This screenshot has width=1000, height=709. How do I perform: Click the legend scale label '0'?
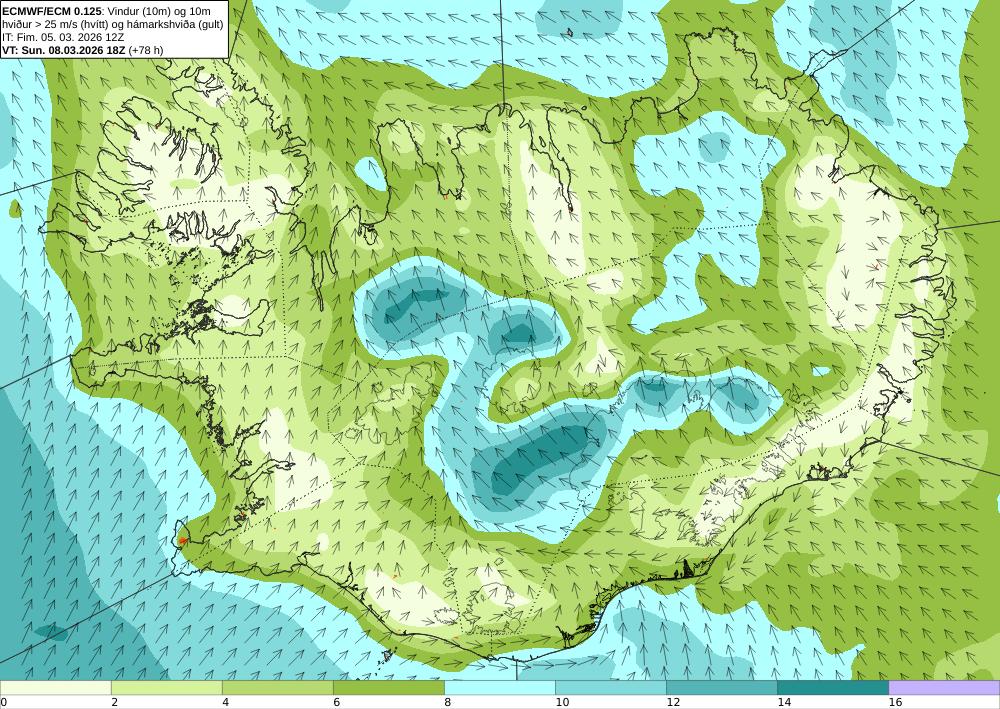(3, 703)
